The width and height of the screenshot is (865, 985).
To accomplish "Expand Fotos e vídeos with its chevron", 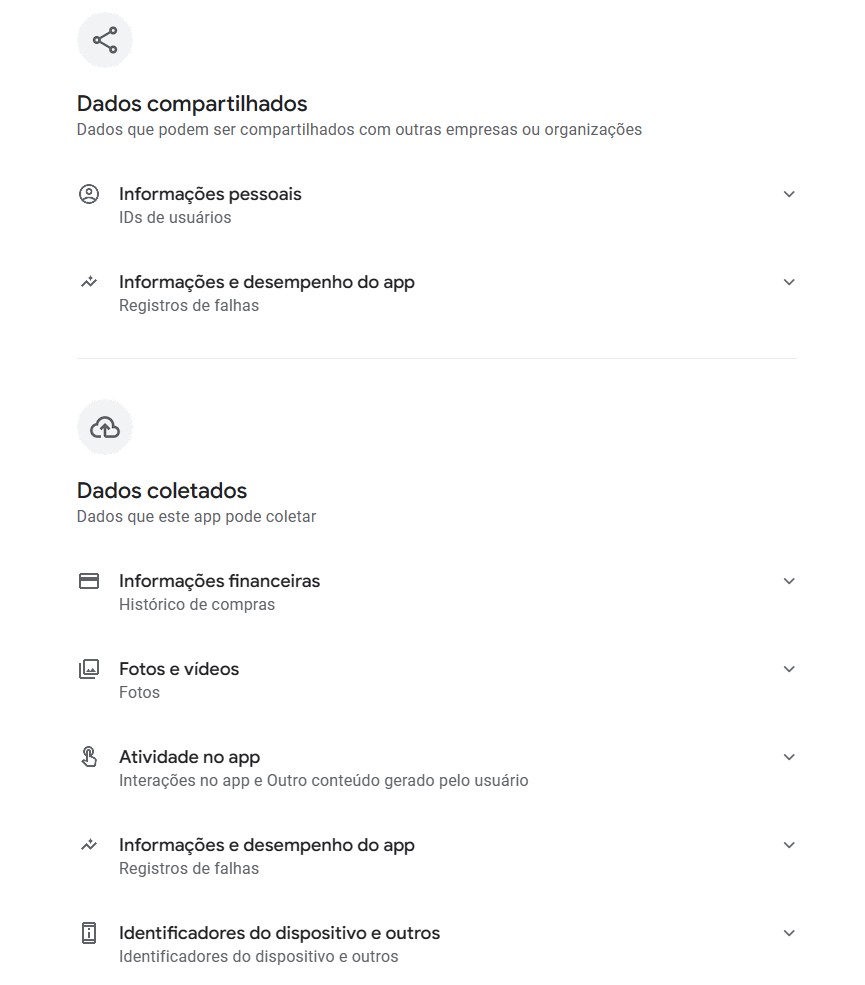I will pyautogui.click(x=789, y=669).
